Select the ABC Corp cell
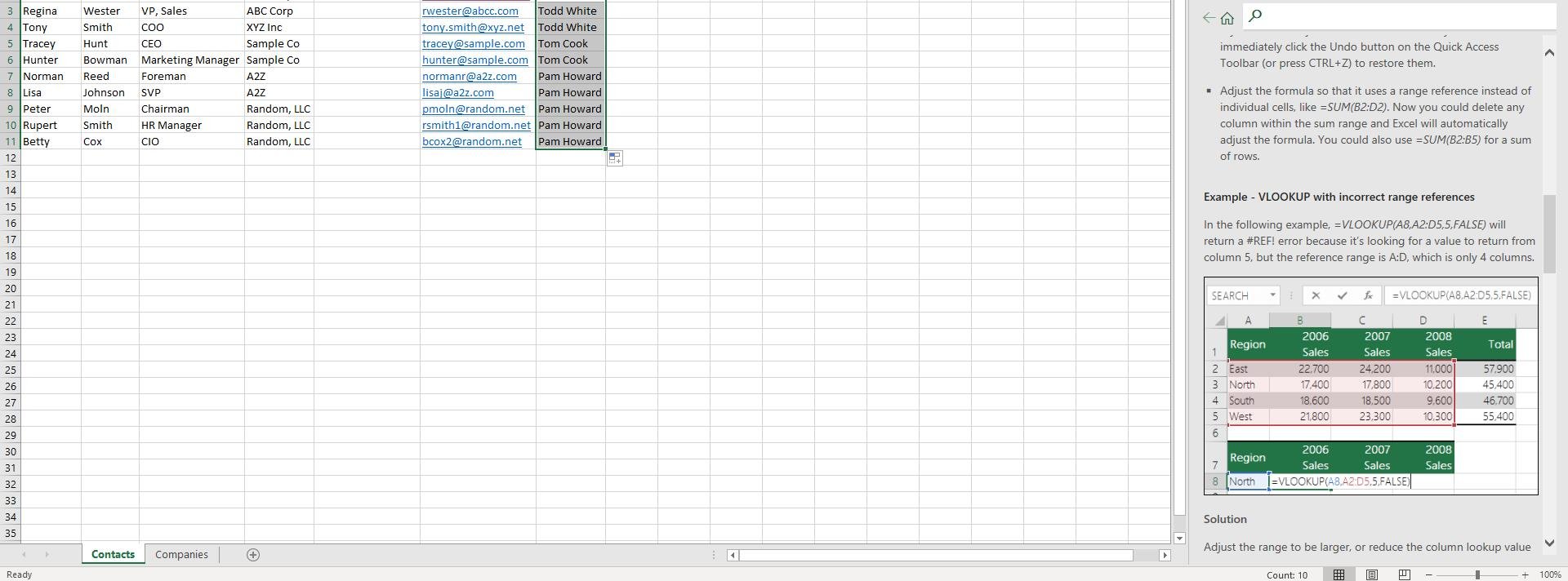 (279, 11)
